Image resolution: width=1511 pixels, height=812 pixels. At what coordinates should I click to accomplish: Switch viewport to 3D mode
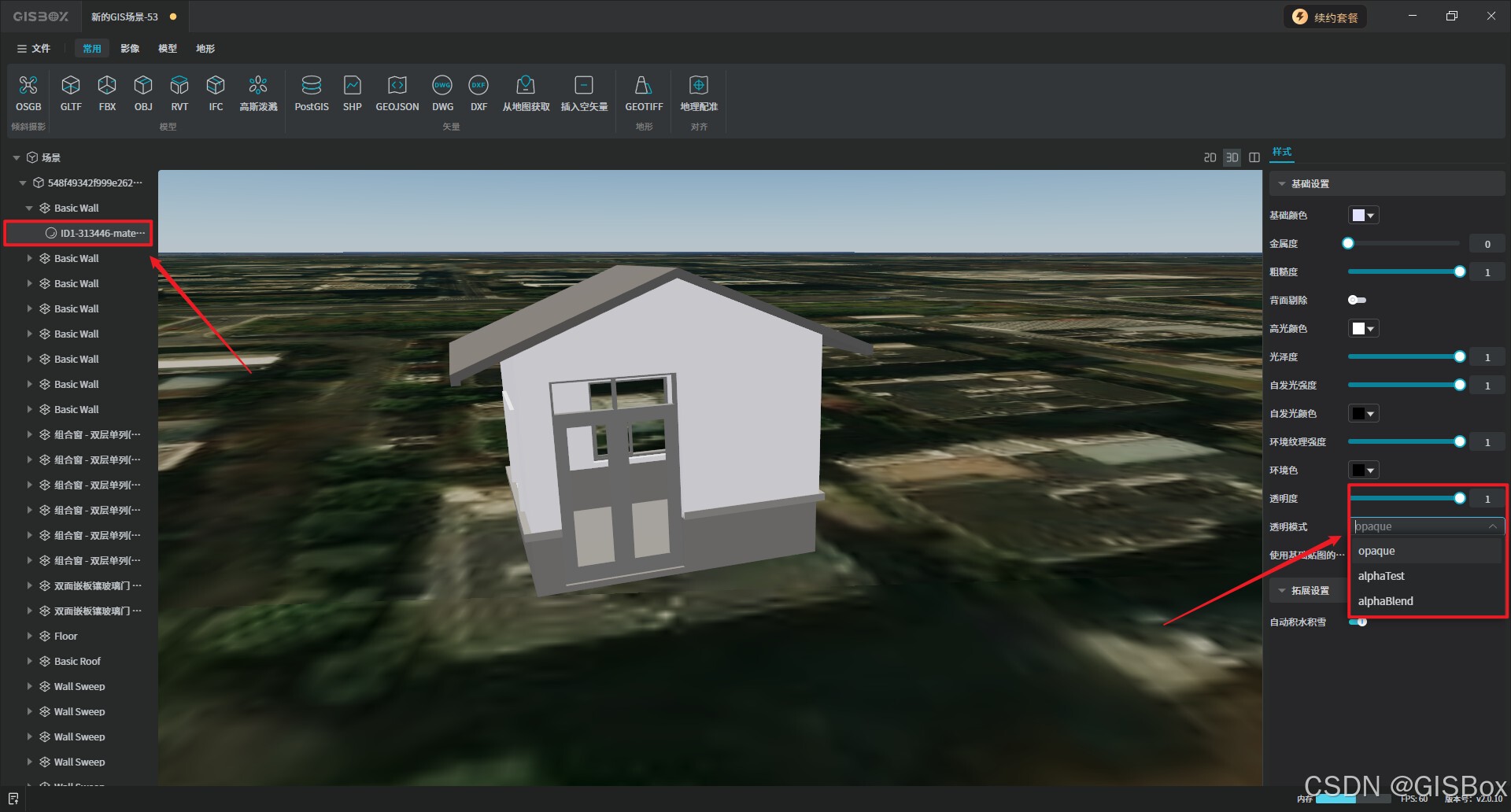coord(1232,157)
